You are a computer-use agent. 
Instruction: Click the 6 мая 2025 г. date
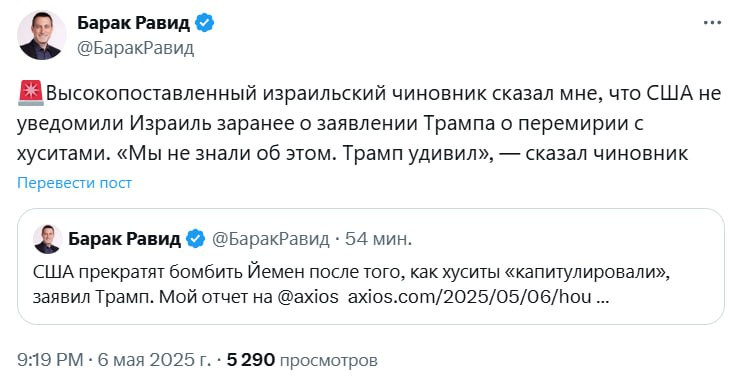(154, 360)
